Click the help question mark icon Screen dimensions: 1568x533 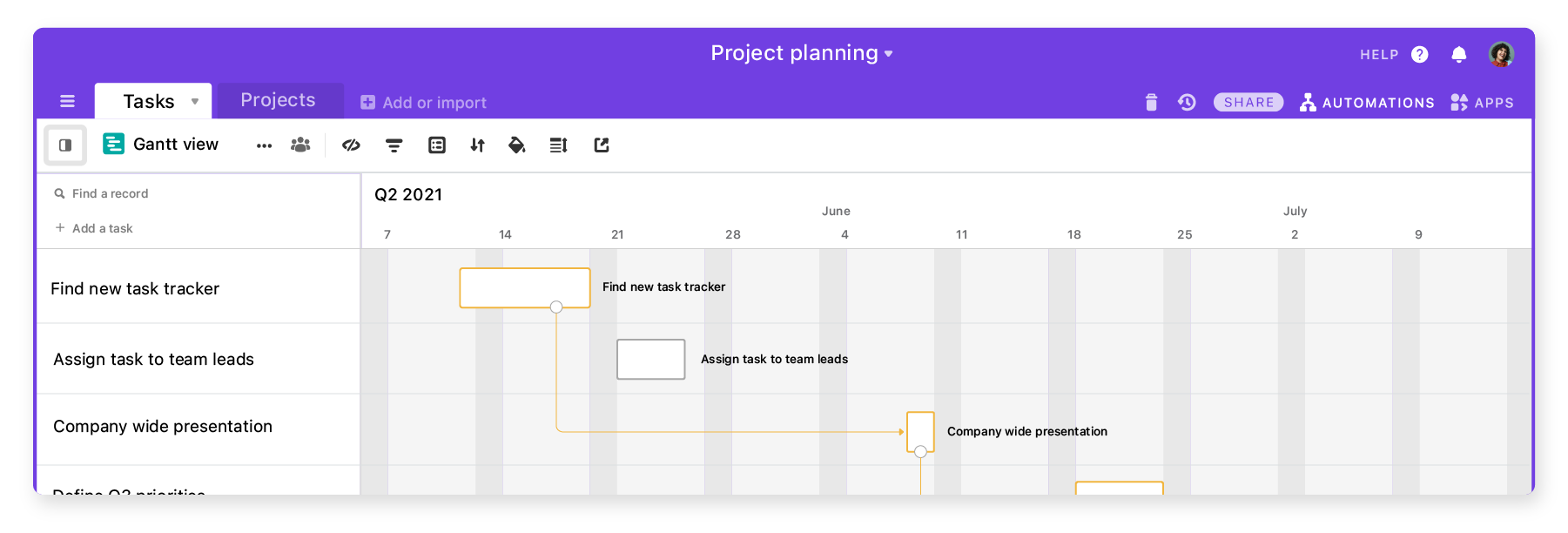1420,55
